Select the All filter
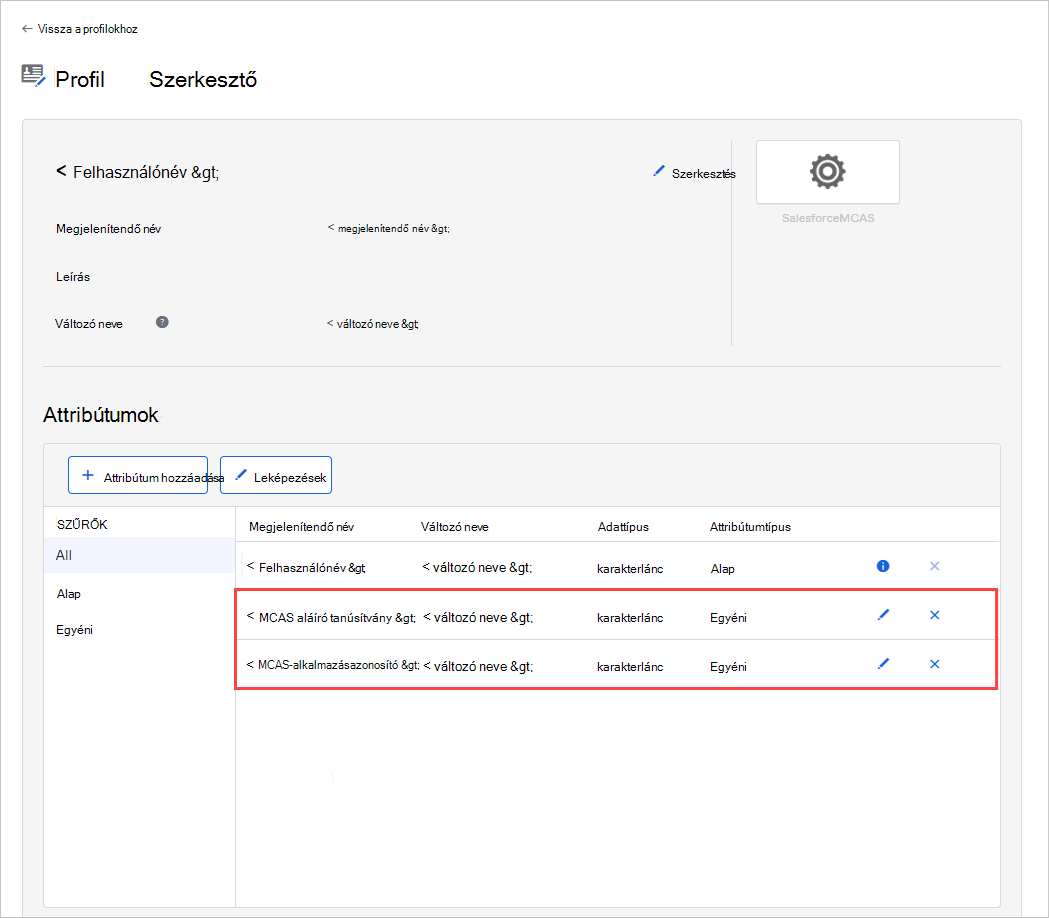Image resolution: width=1049 pixels, height=918 pixels. point(139,555)
